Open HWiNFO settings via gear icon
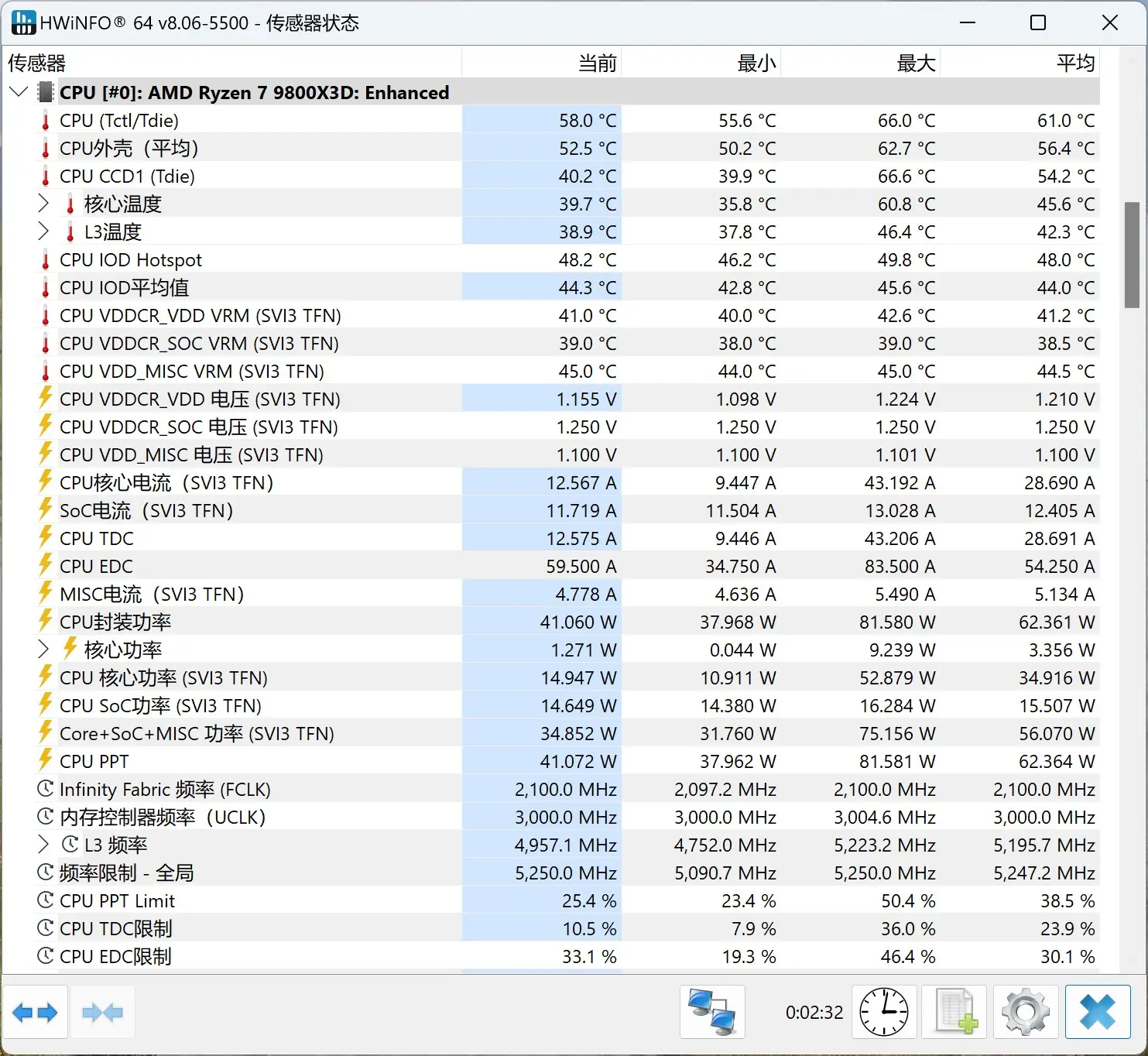 1026,1012
